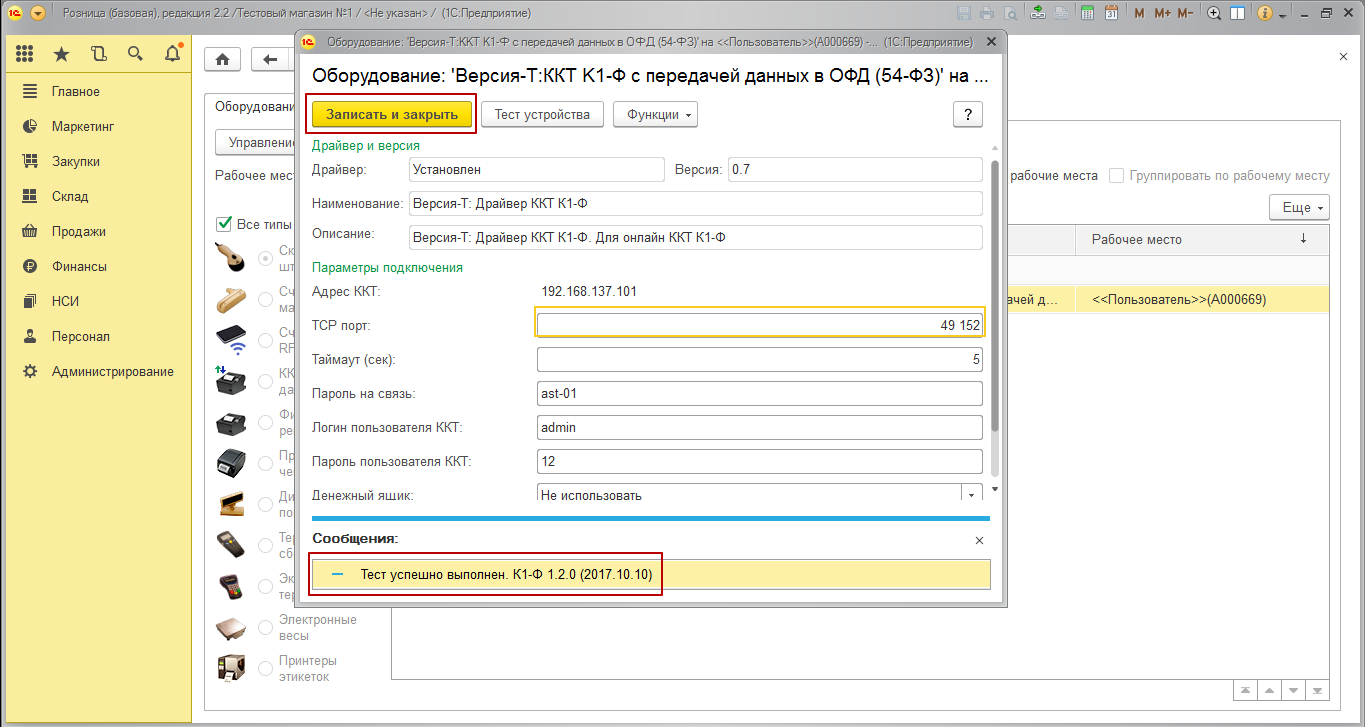Image resolution: width=1365 pixels, height=727 pixels.
Task: Click the printer icon in the title bar
Action: pyautogui.click(x=987, y=14)
